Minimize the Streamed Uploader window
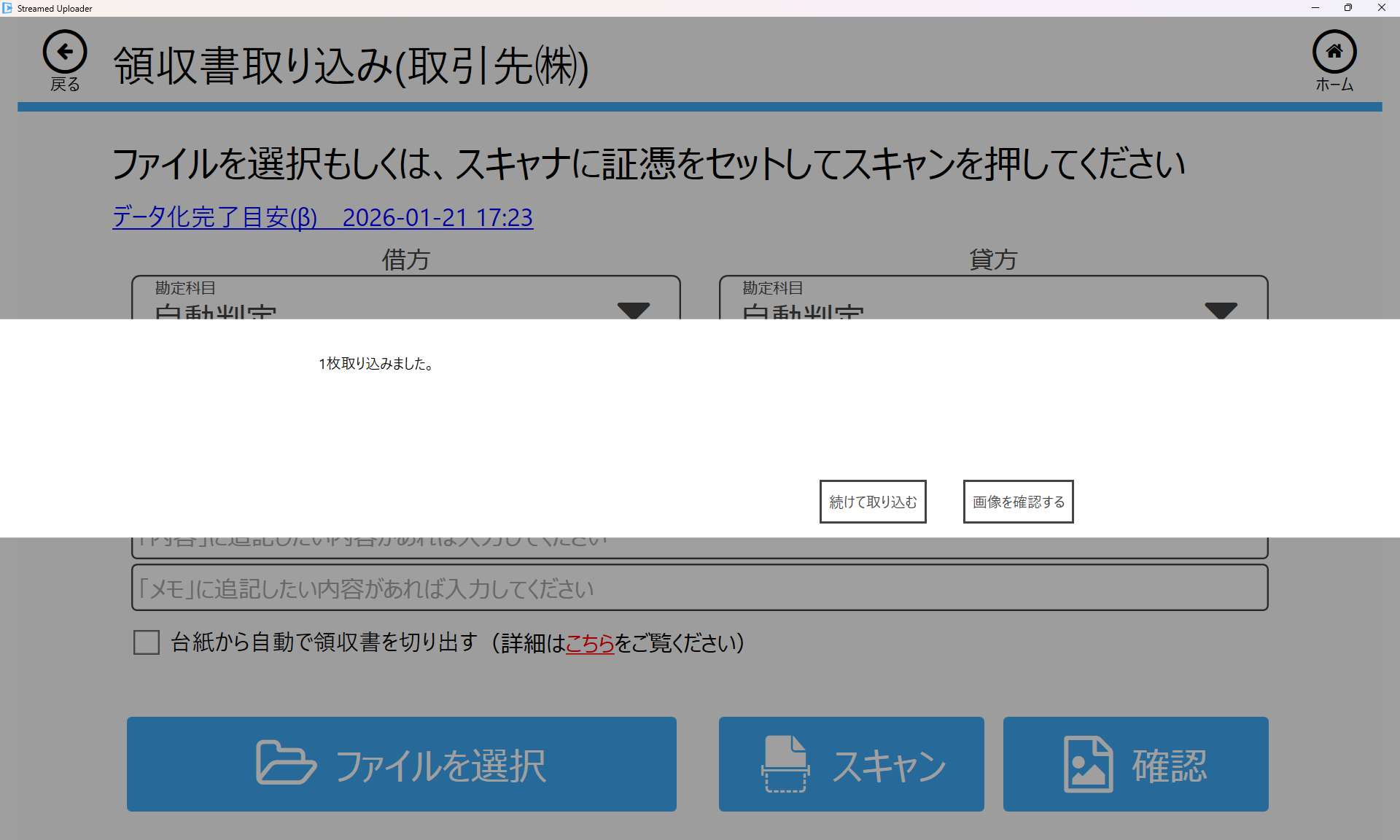Viewport: 1400px width, 840px height. pyautogui.click(x=1315, y=8)
